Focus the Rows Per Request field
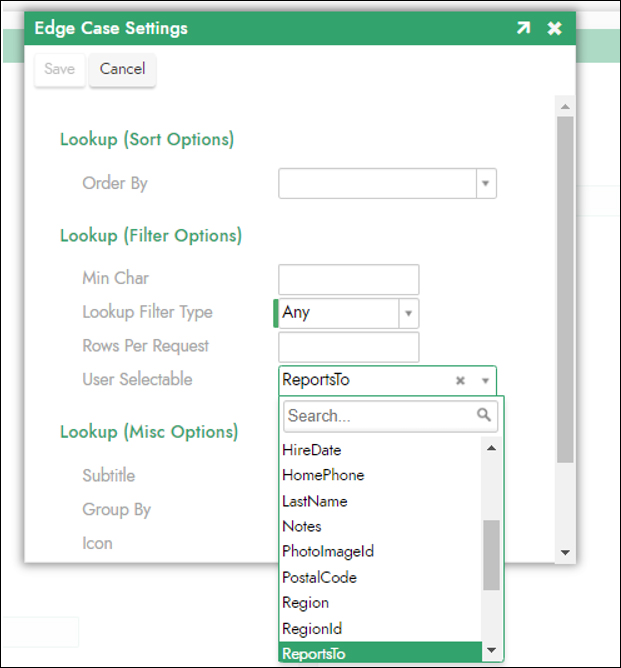The image size is (621, 668). tap(348, 347)
